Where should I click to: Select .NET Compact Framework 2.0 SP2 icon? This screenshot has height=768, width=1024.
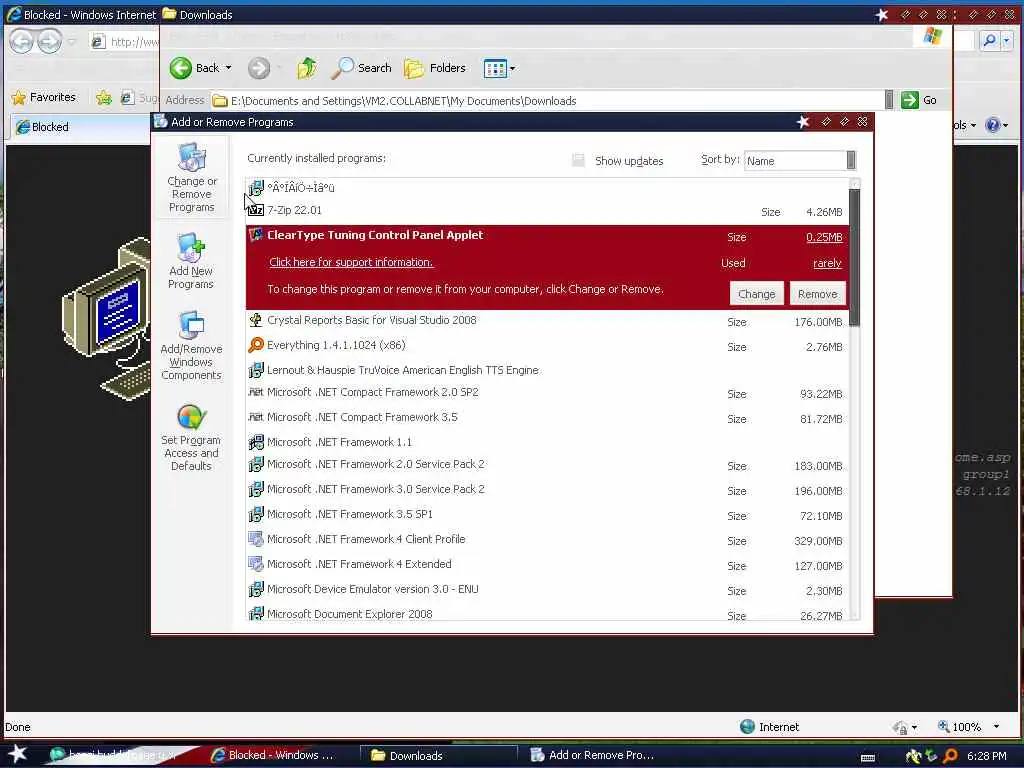pos(256,392)
